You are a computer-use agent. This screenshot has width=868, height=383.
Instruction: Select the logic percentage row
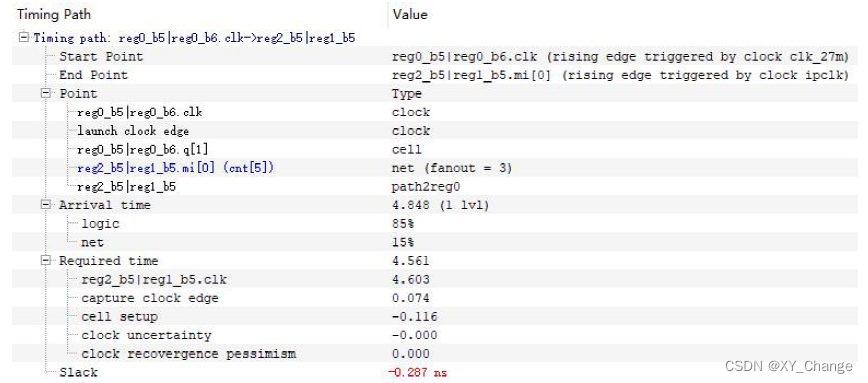[x=435, y=224]
